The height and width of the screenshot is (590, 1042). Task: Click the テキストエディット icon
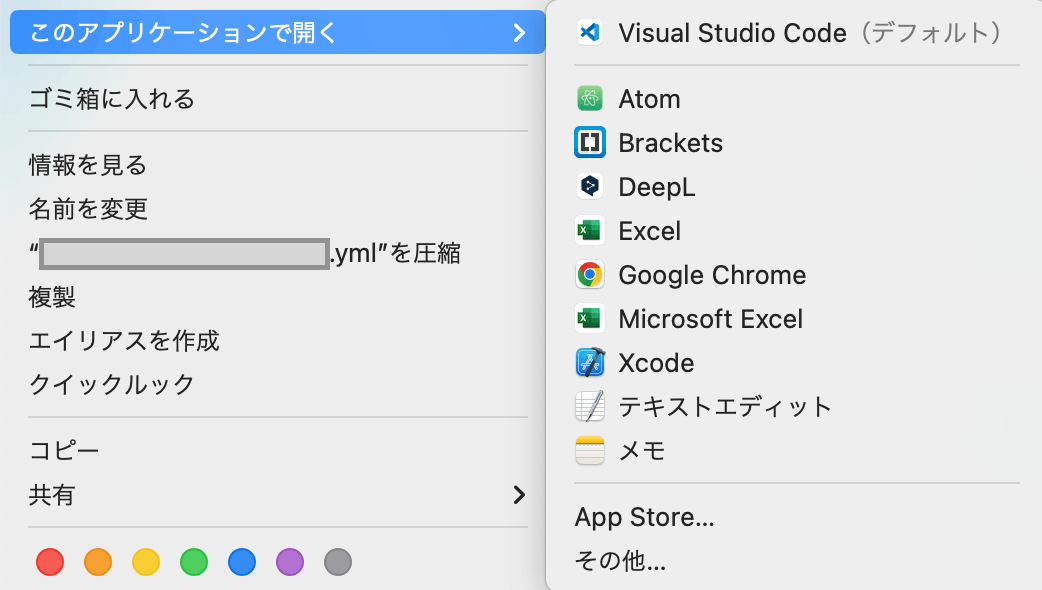click(x=590, y=407)
